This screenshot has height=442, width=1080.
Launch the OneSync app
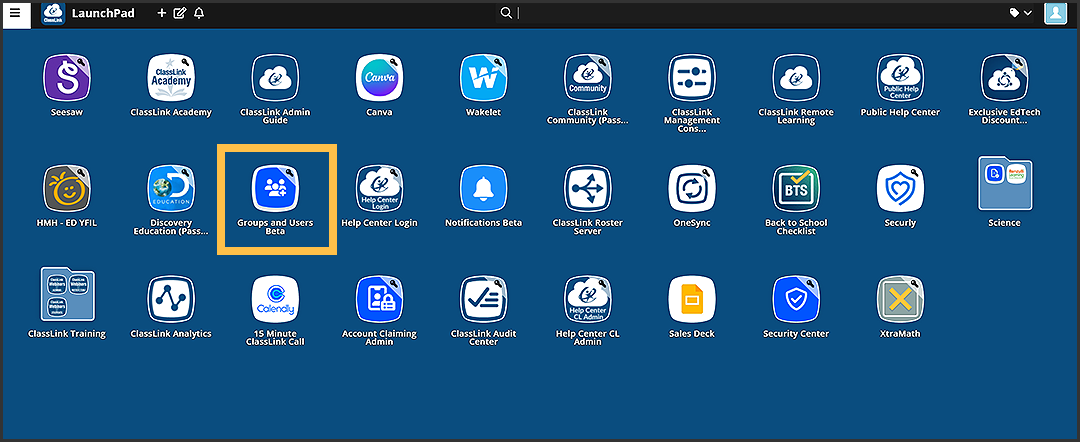[x=691, y=189]
